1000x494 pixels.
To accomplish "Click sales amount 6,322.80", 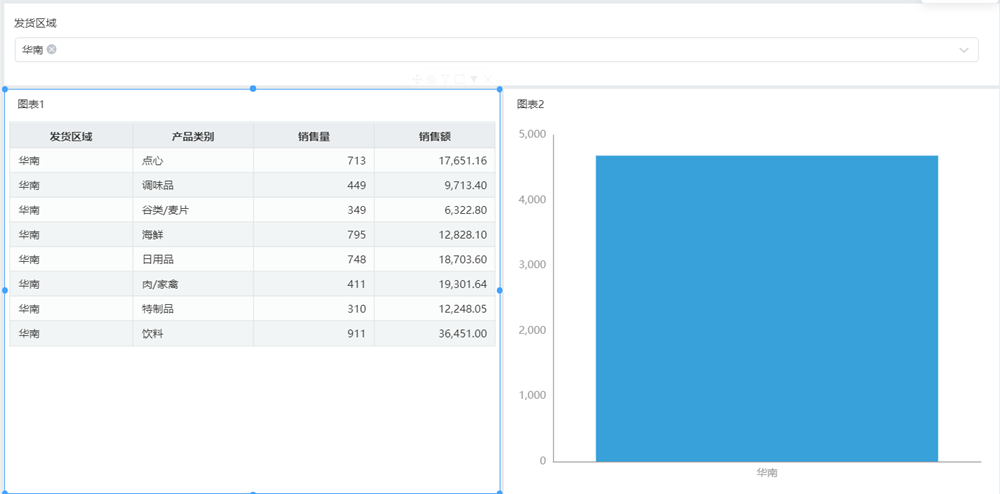I will click(x=435, y=210).
